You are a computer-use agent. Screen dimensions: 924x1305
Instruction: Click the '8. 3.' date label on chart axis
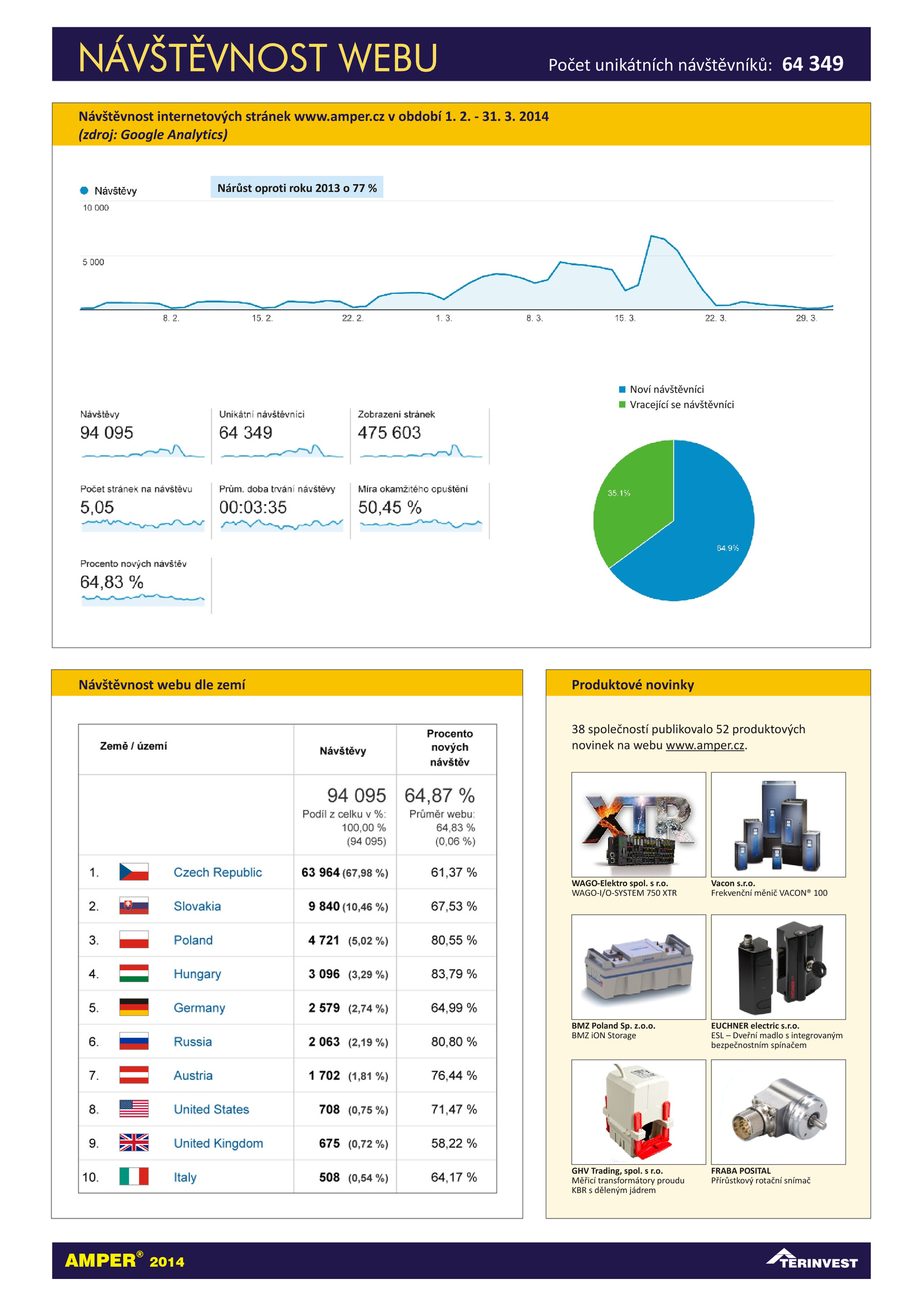coord(534,318)
